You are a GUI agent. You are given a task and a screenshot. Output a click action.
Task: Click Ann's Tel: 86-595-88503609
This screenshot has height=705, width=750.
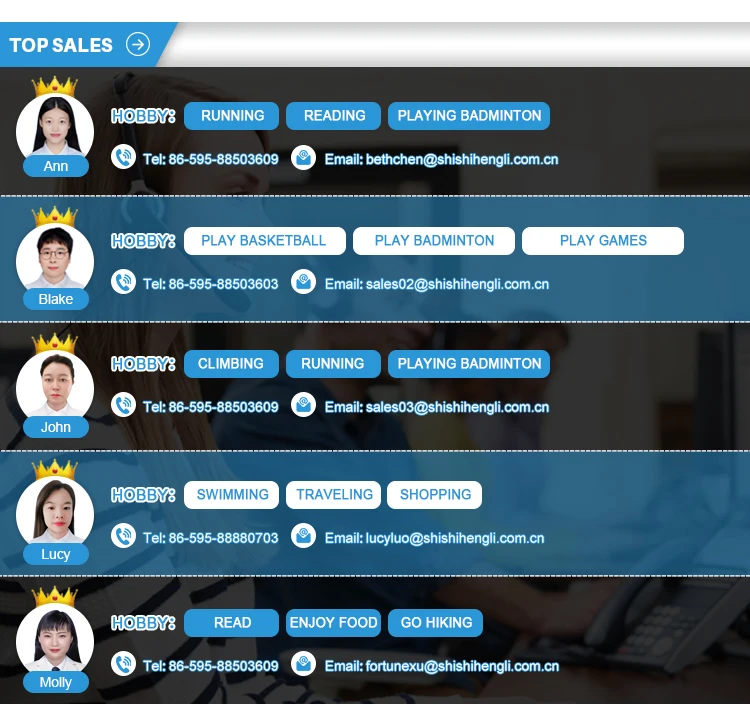[210, 159]
